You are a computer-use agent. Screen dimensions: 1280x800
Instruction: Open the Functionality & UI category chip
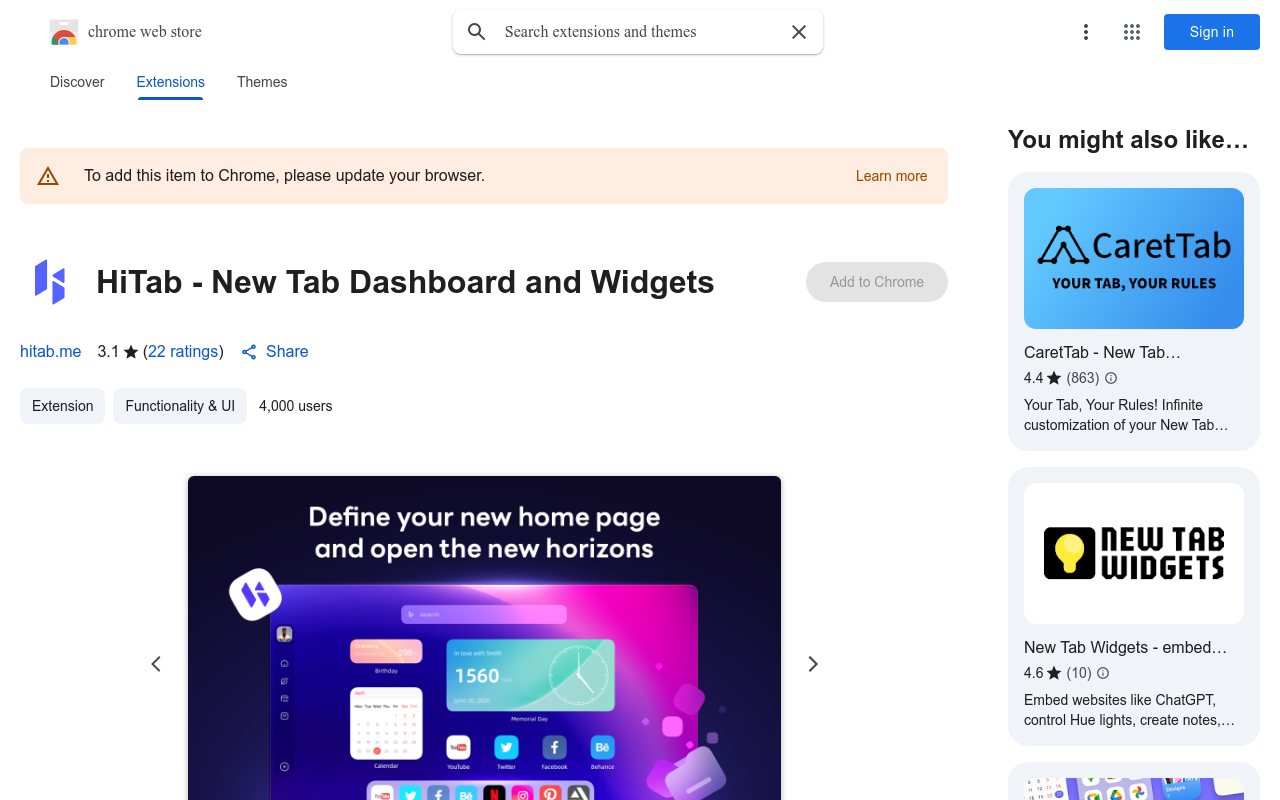pos(180,406)
